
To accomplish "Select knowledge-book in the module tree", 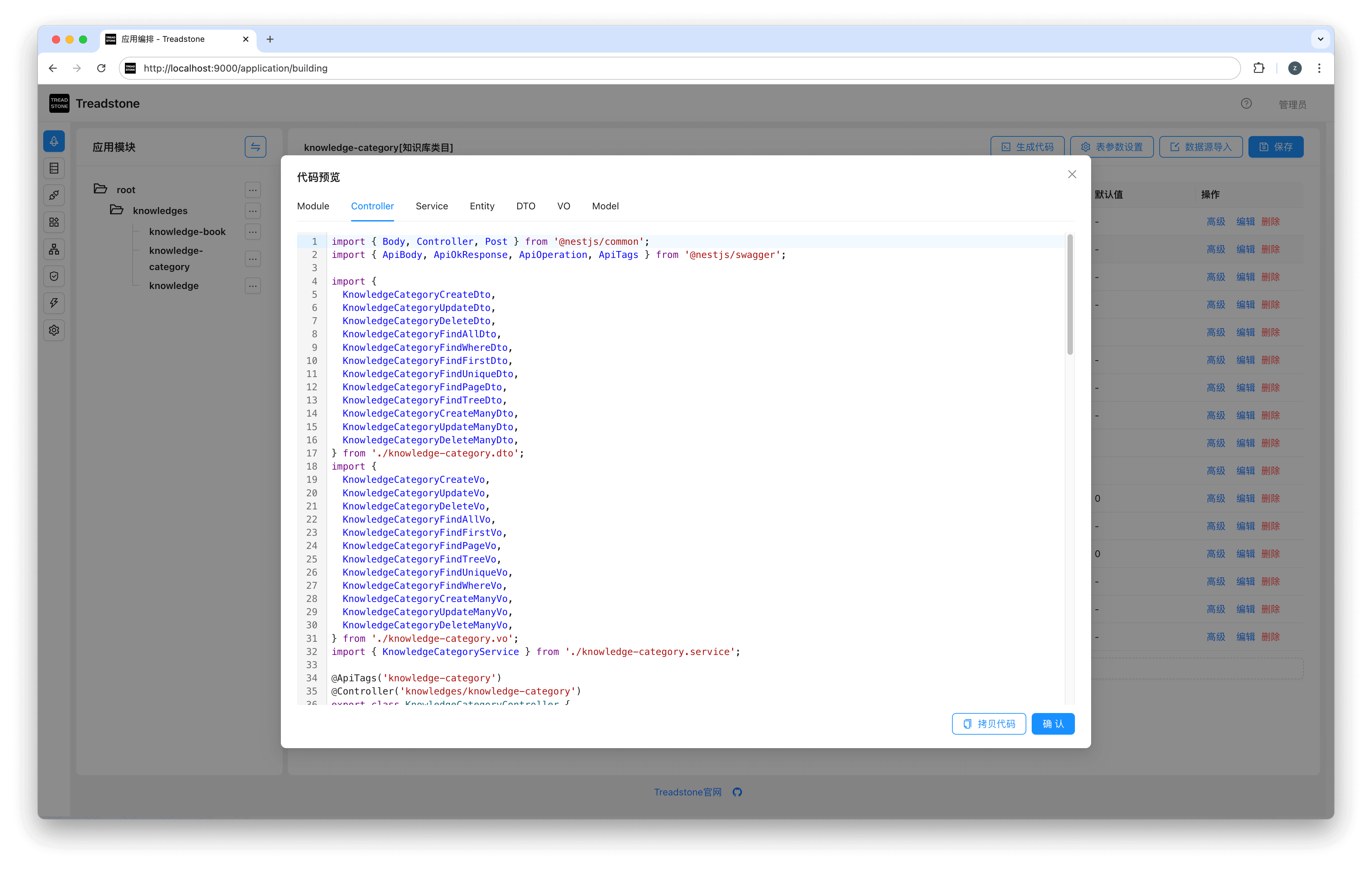I will pos(187,232).
